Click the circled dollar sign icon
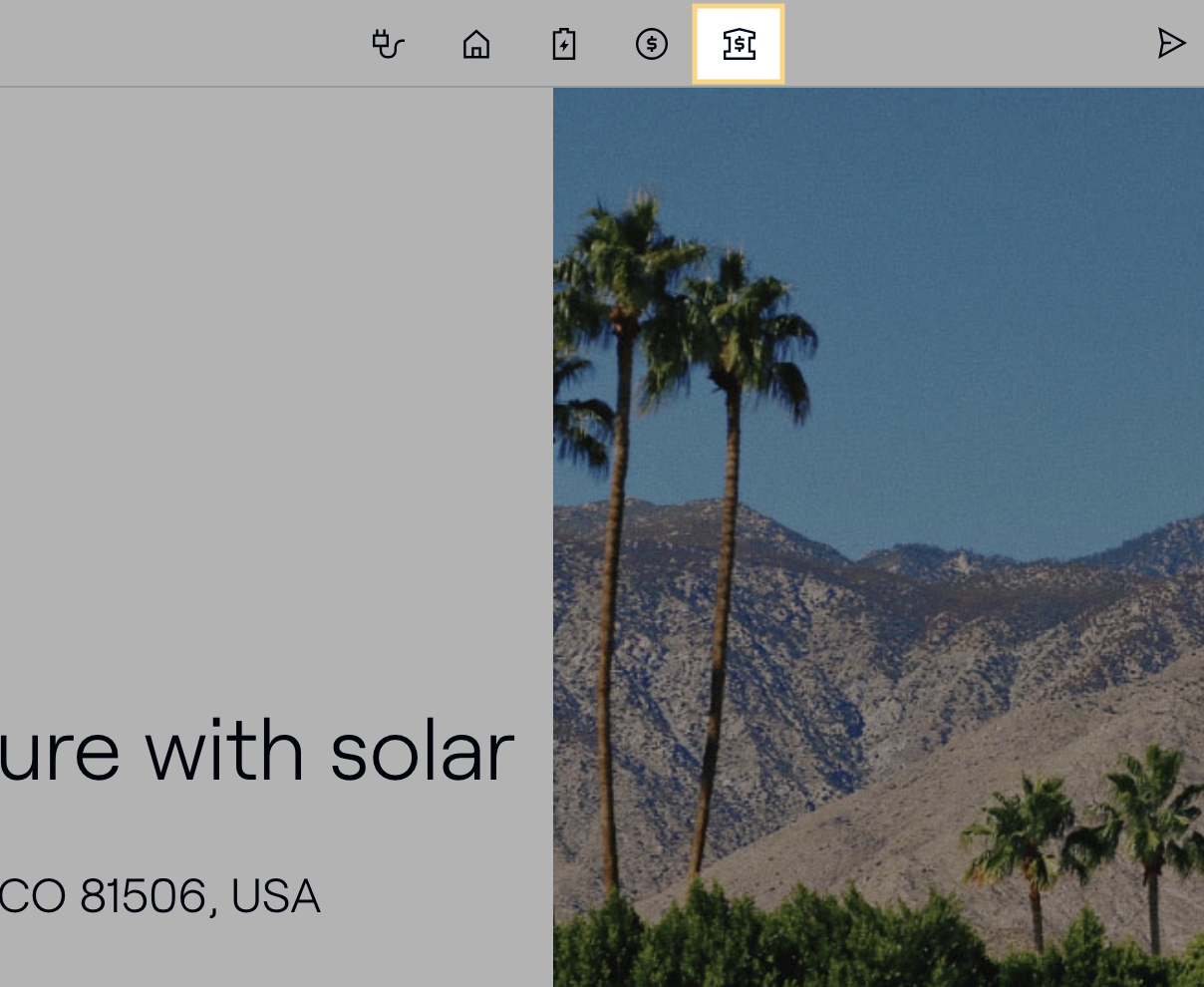The height and width of the screenshot is (987, 1204). tap(652, 44)
